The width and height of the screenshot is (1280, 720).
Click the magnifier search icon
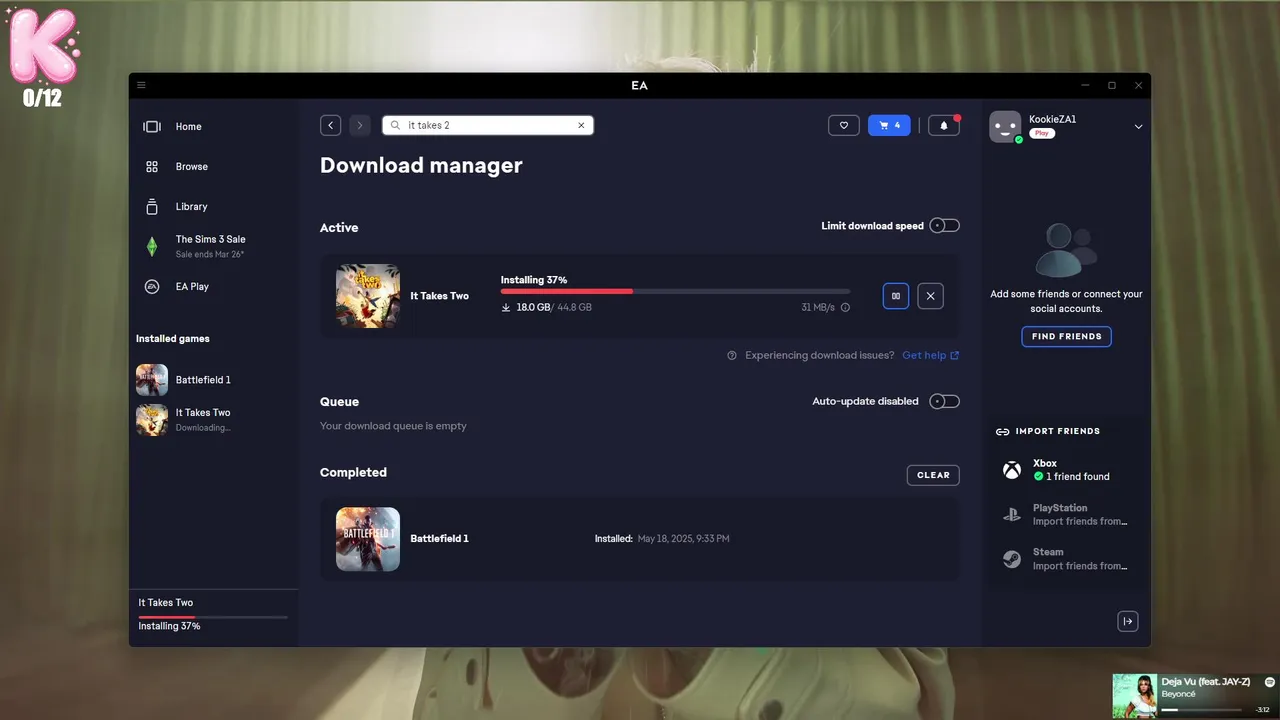click(x=395, y=125)
